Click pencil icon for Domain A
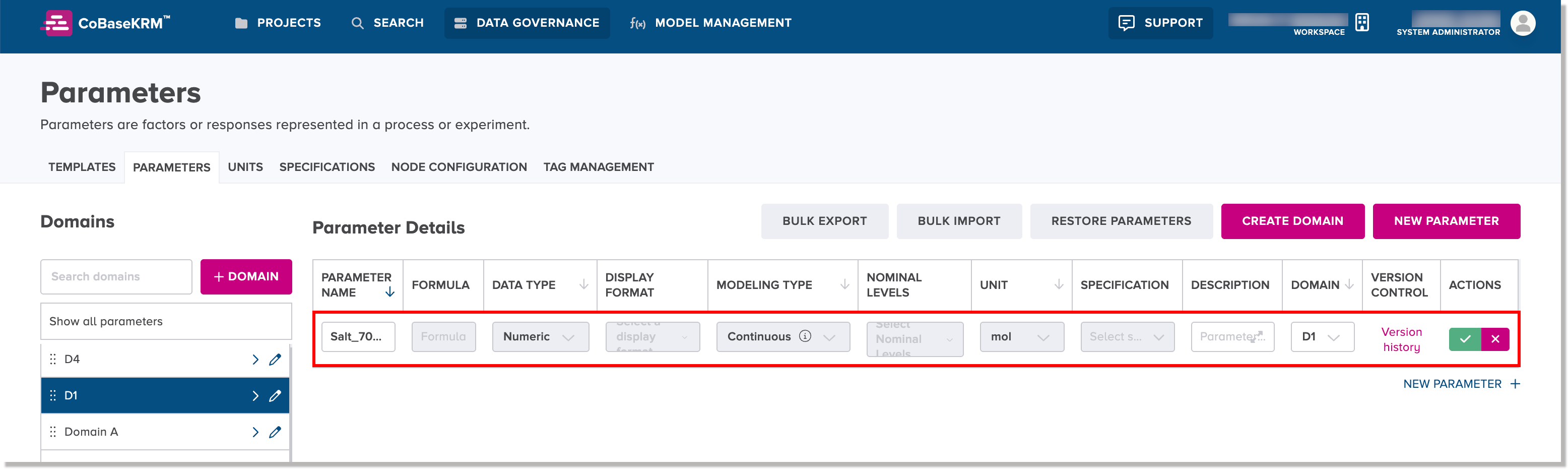 point(275,432)
